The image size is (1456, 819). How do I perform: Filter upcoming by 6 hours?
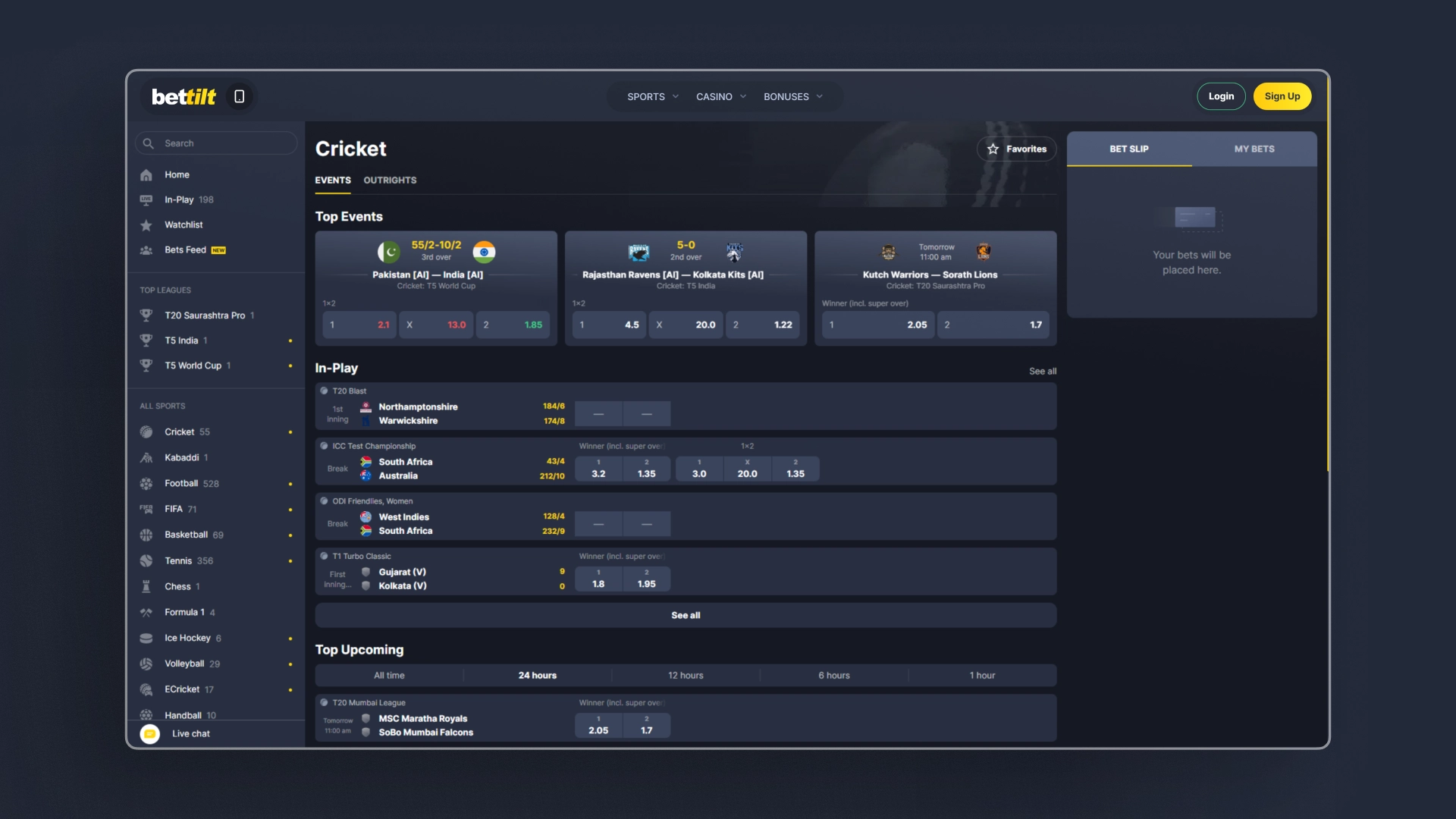tap(834, 676)
